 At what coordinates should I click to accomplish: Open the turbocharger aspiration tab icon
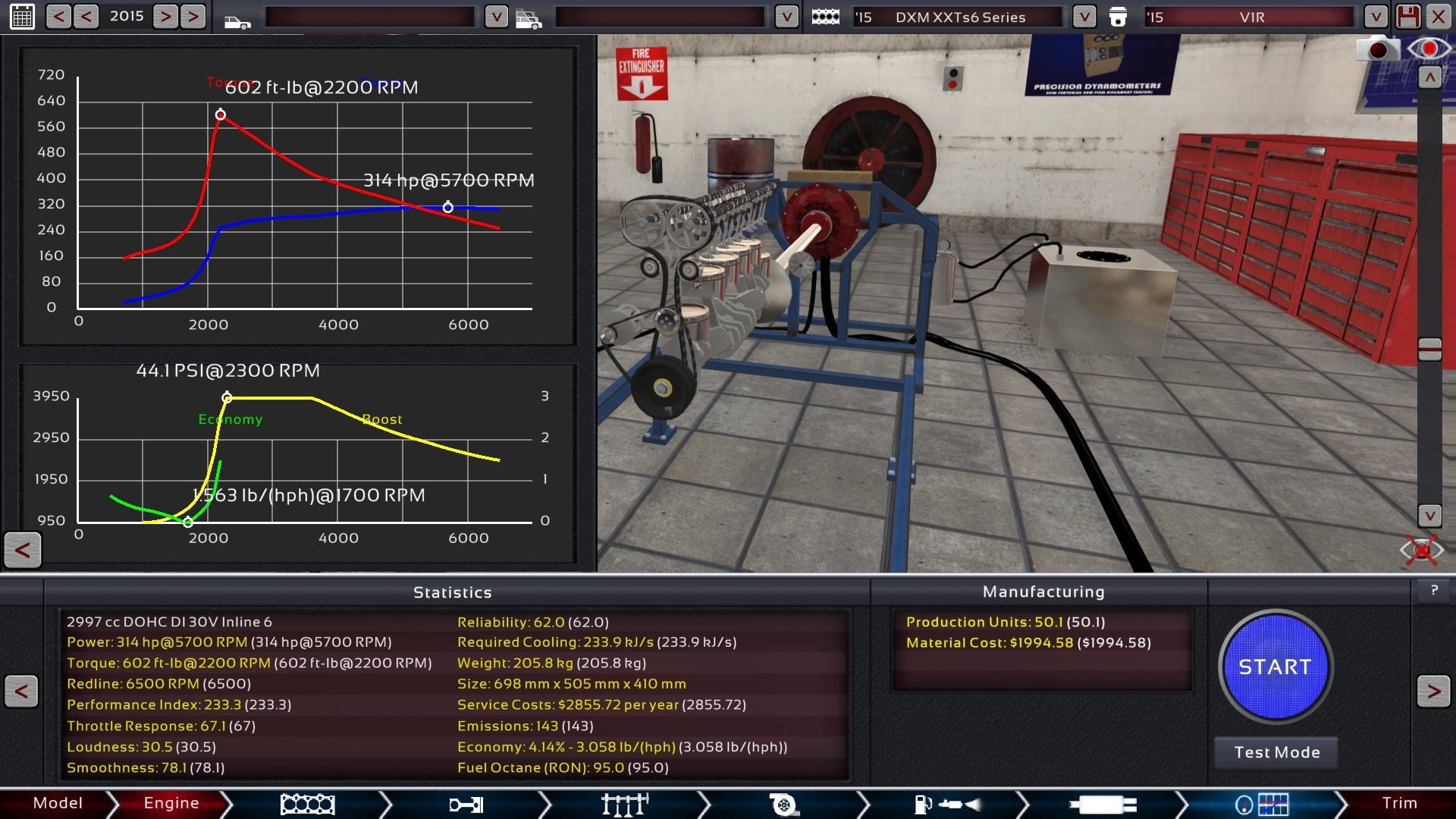(x=783, y=804)
